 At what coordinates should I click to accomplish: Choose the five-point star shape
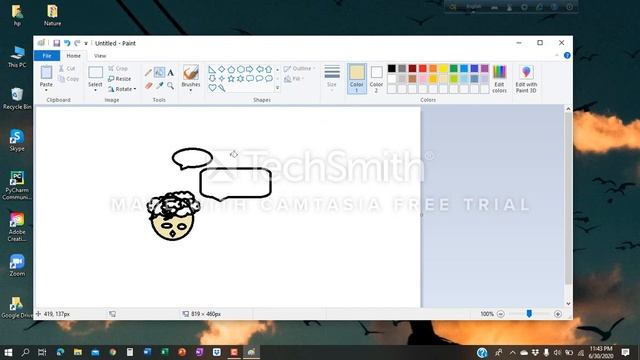231,78
